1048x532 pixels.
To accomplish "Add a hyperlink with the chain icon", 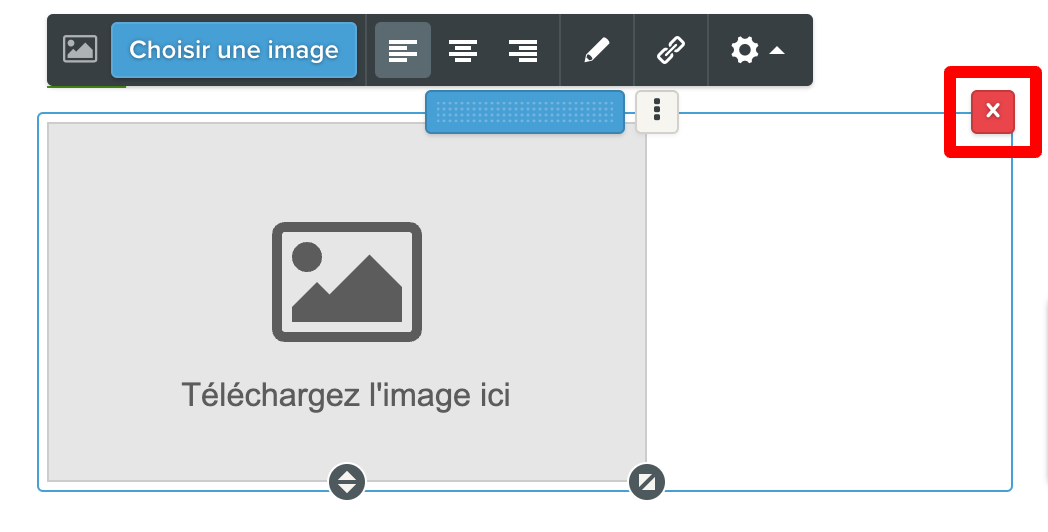I will click(x=670, y=50).
